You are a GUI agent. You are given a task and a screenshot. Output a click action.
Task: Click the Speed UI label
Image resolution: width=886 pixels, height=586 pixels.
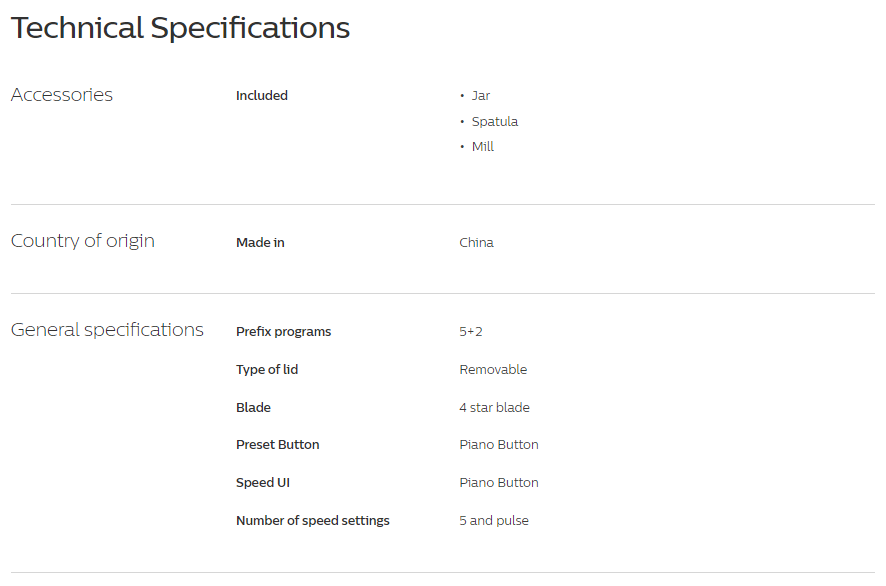tap(263, 483)
